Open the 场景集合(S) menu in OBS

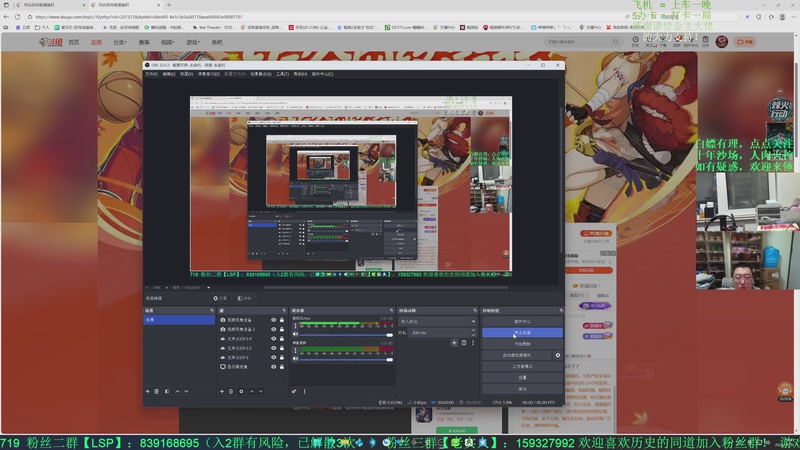(x=260, y=74)
